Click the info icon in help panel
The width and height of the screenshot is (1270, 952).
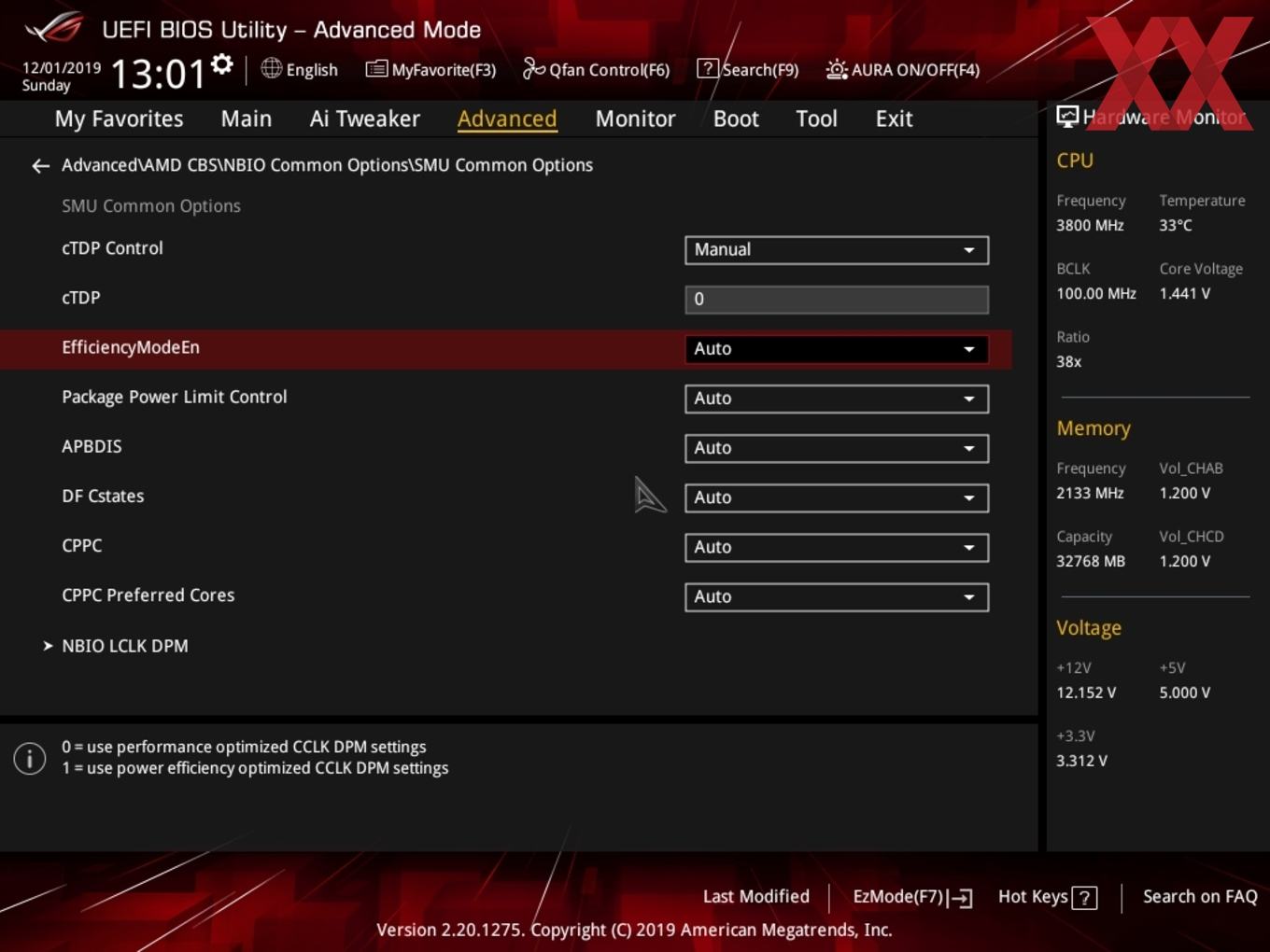30,758
